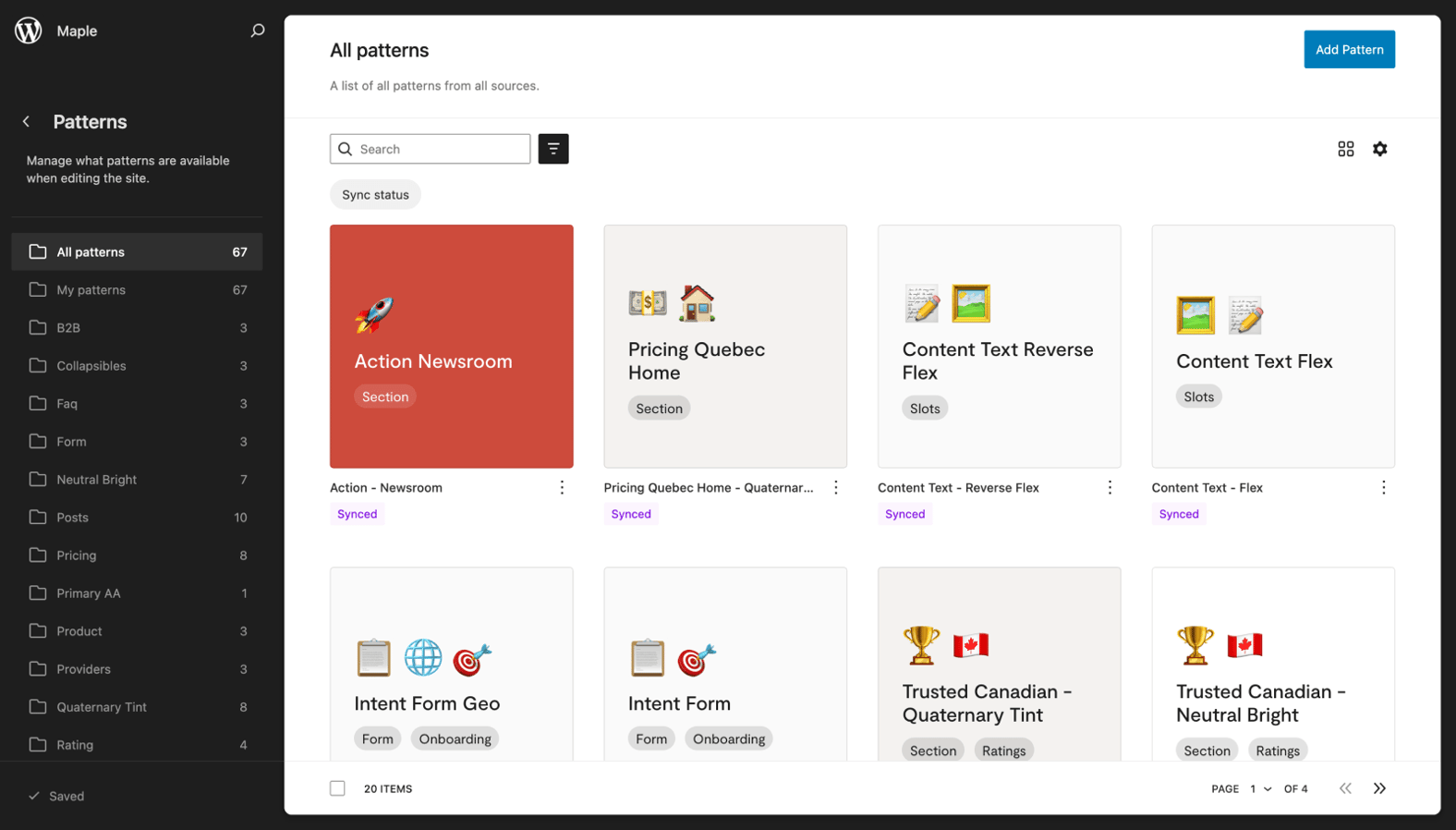Open the Product pattern category

(x=137, y=630)
